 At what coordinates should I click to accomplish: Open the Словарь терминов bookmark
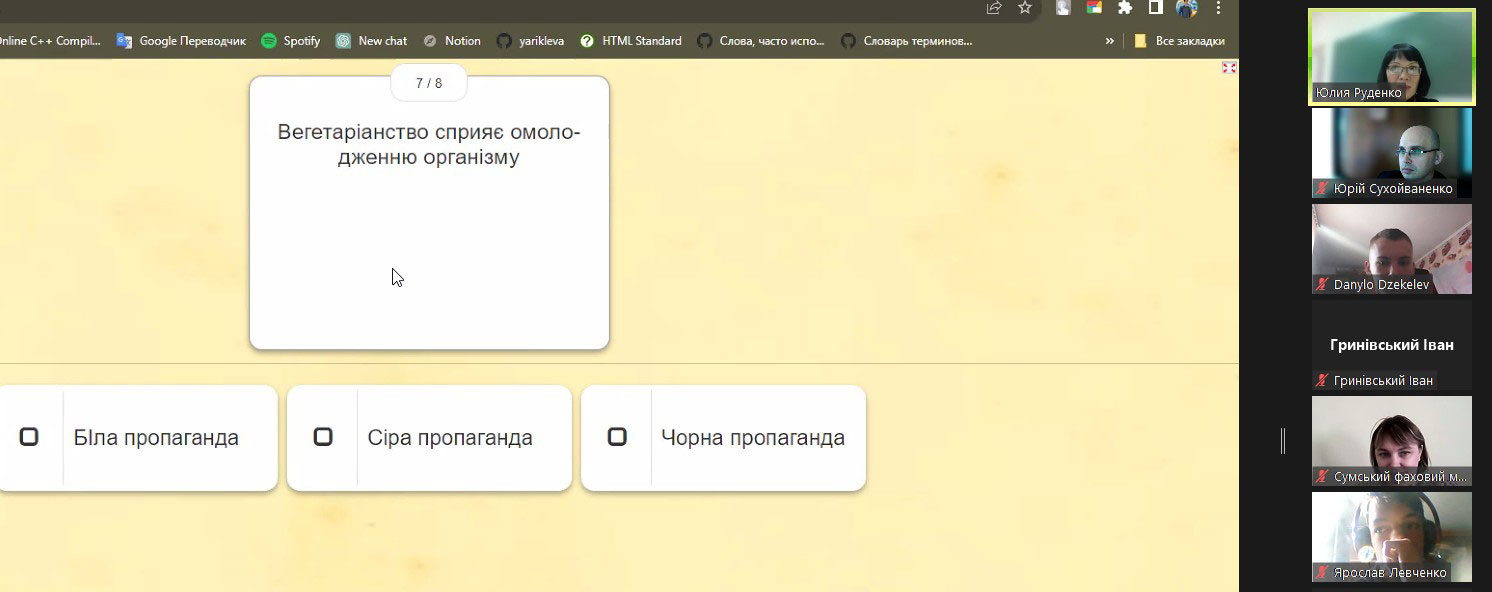pos(907,41)
